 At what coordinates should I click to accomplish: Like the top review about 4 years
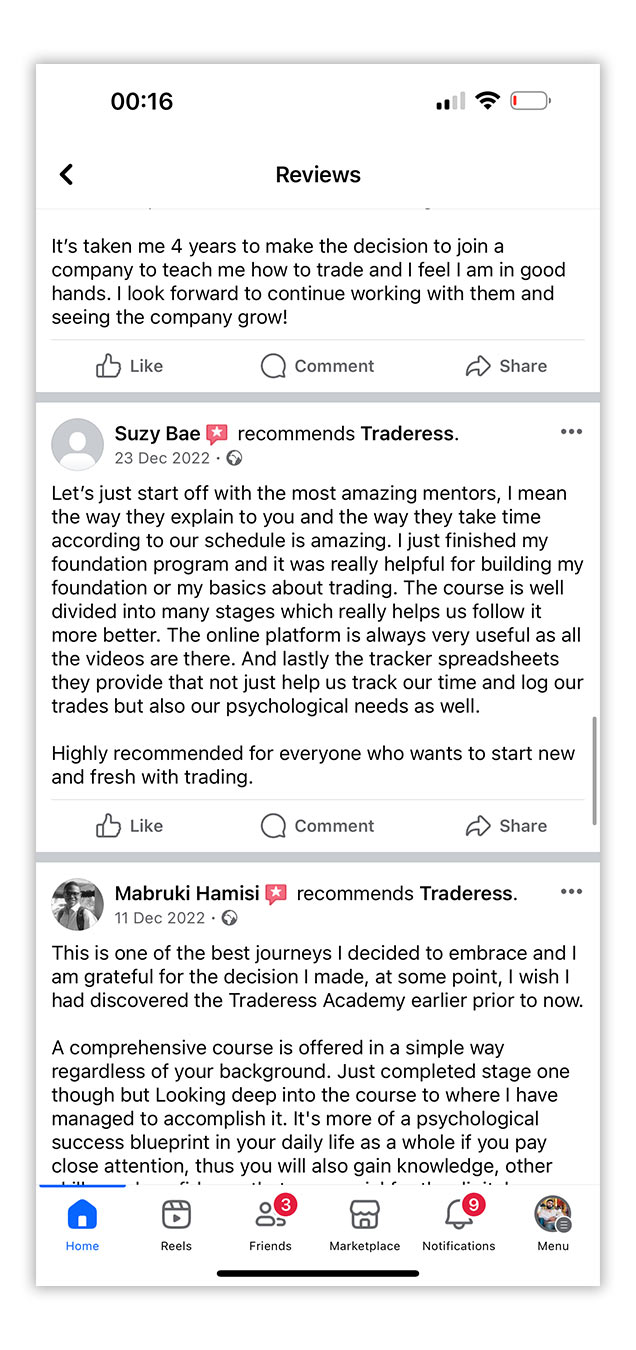coord(129,366)
